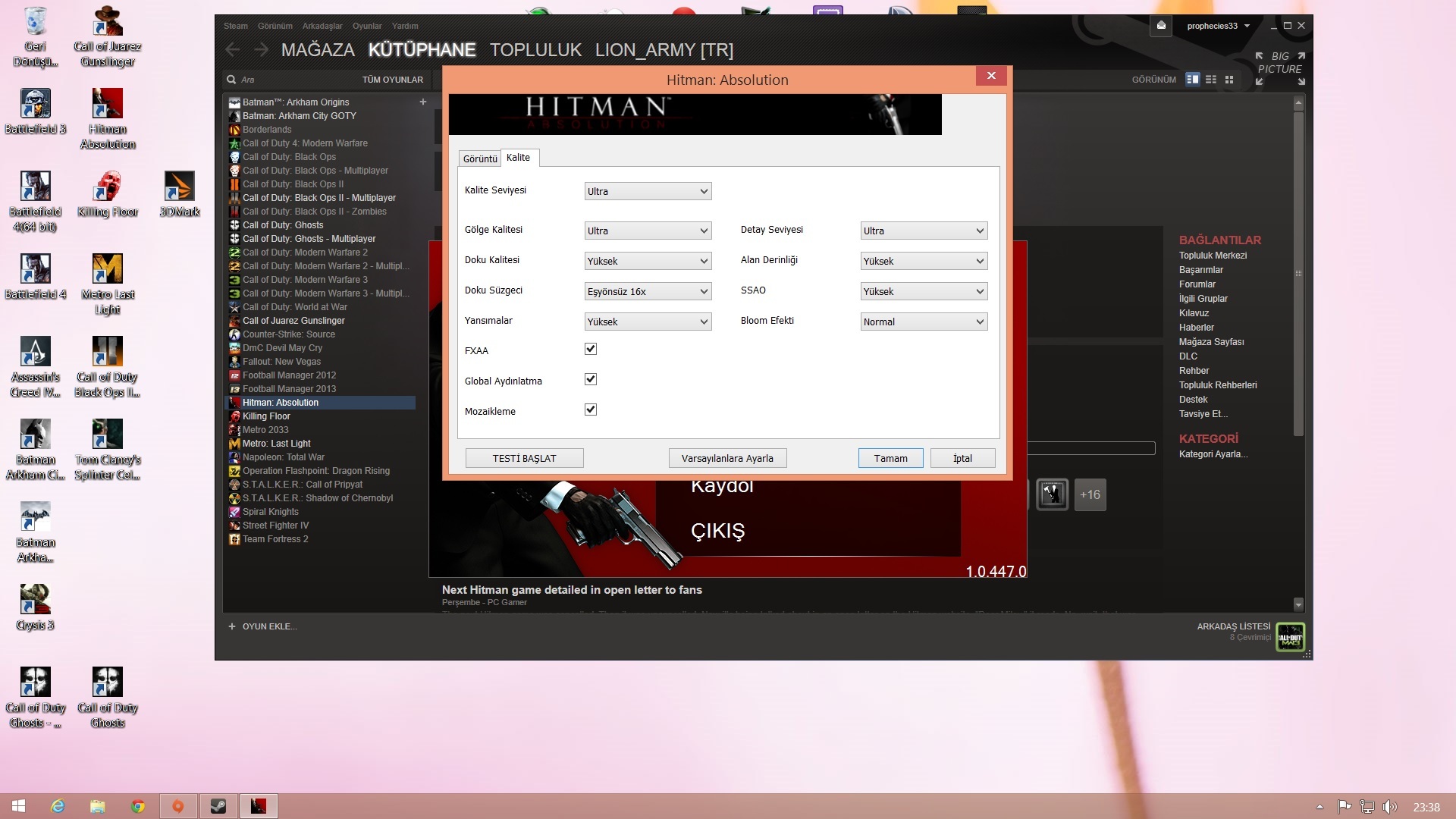The width and height of the screenshot is (1456, 819).
Task: Click the volume icon in system tray
Action: [x=1389, y=807]
